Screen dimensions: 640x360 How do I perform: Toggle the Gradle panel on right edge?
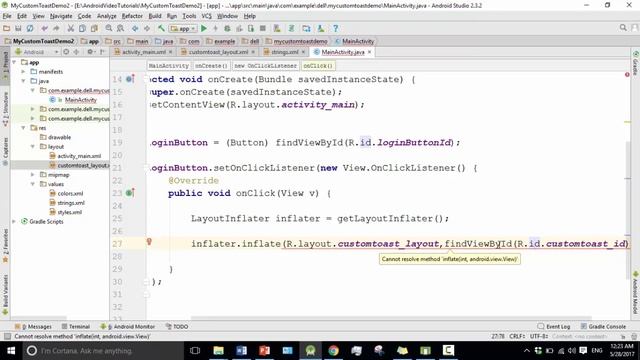click(635, 64)
